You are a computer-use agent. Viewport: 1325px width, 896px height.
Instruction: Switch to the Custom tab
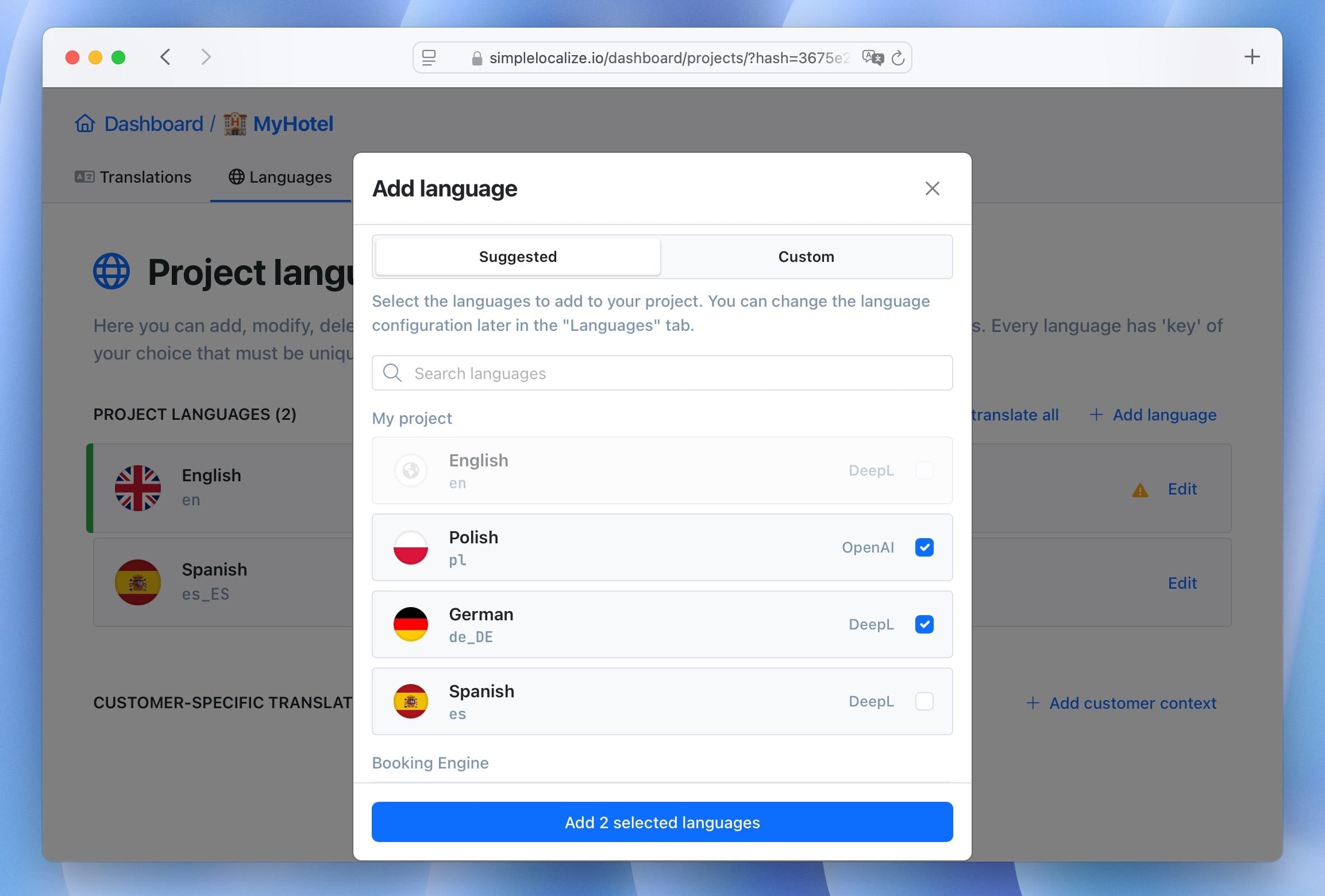(806, 257)
